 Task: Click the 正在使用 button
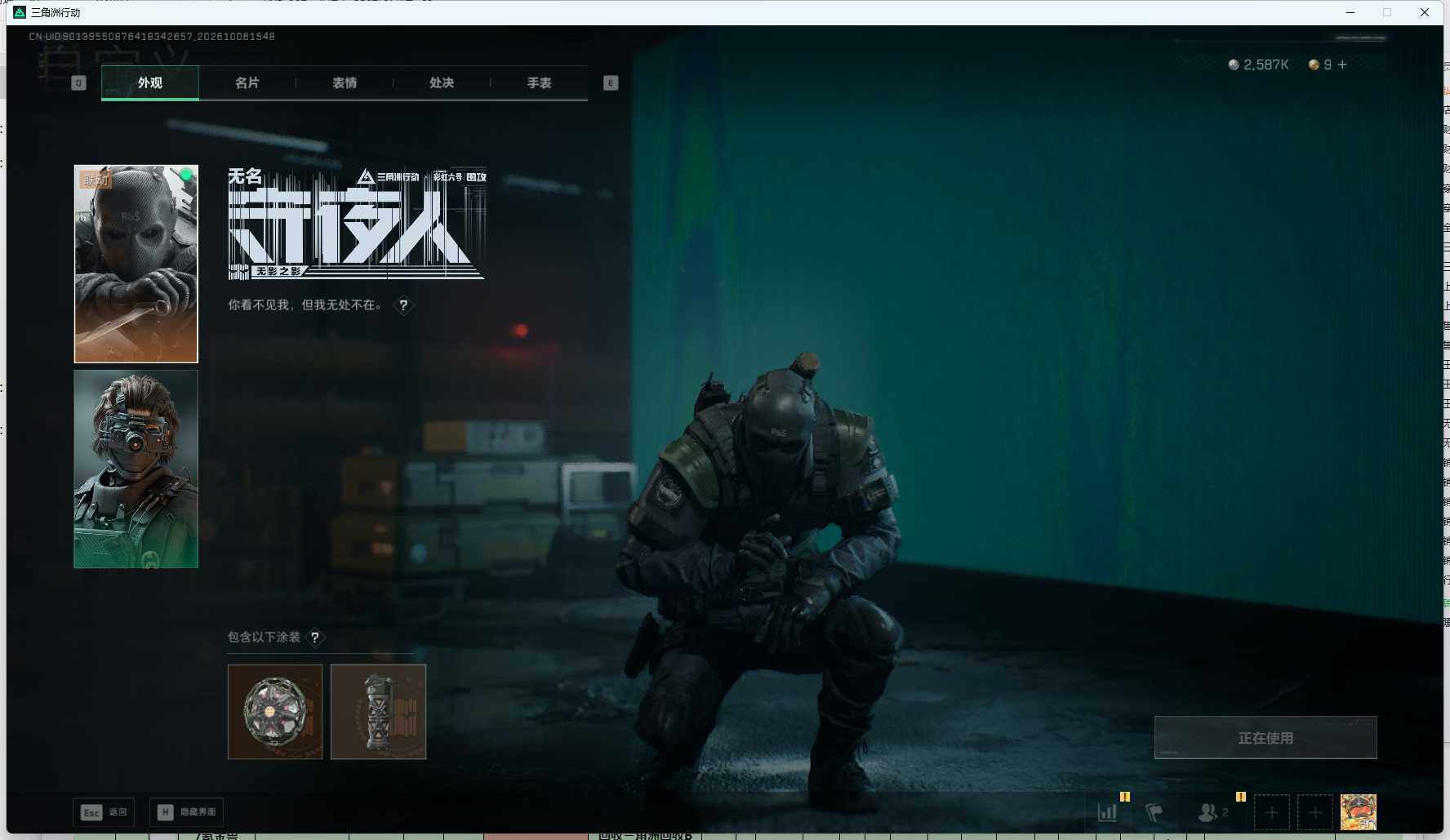coord(1265,738)
